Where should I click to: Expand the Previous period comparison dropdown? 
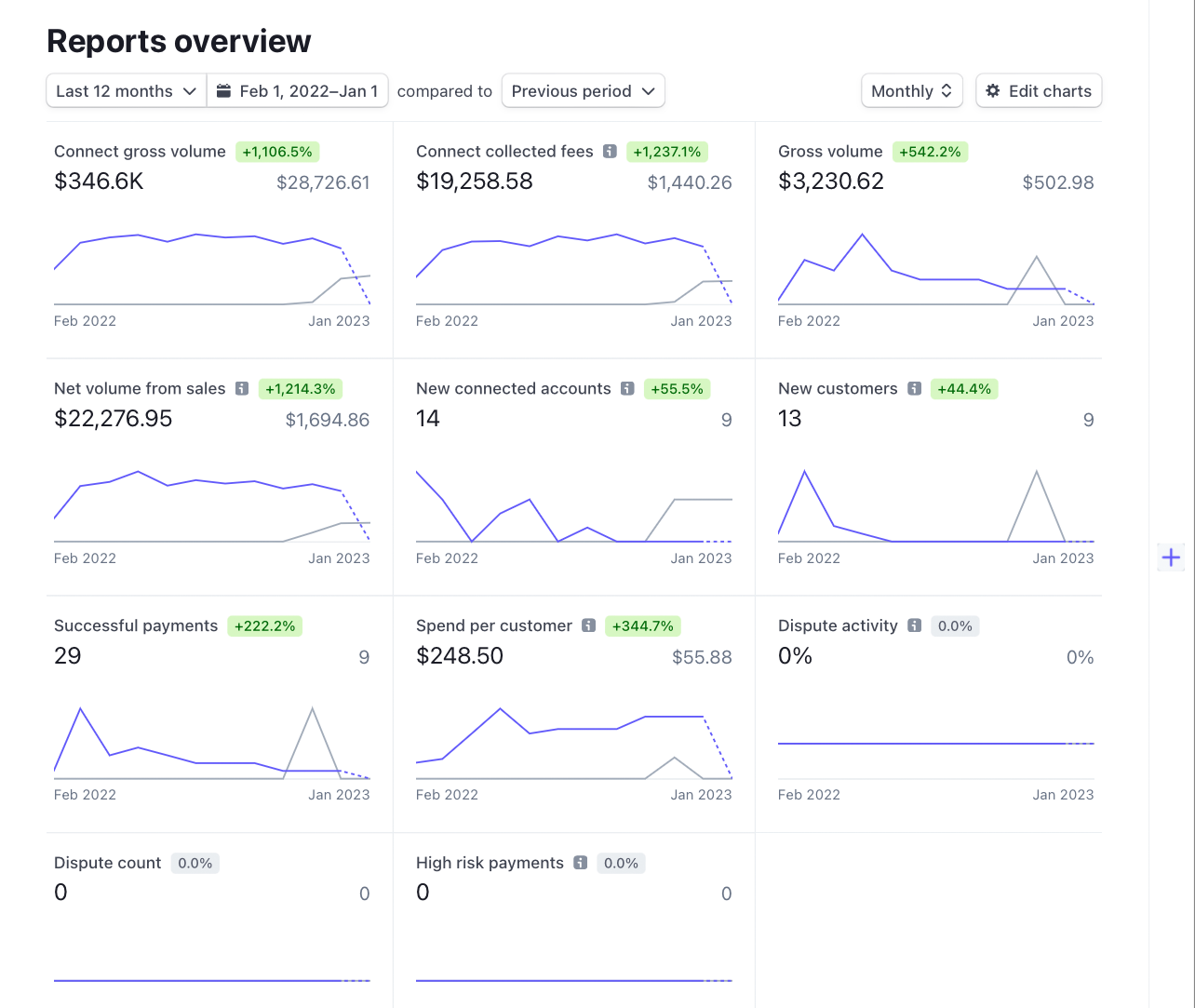point(583,91)
